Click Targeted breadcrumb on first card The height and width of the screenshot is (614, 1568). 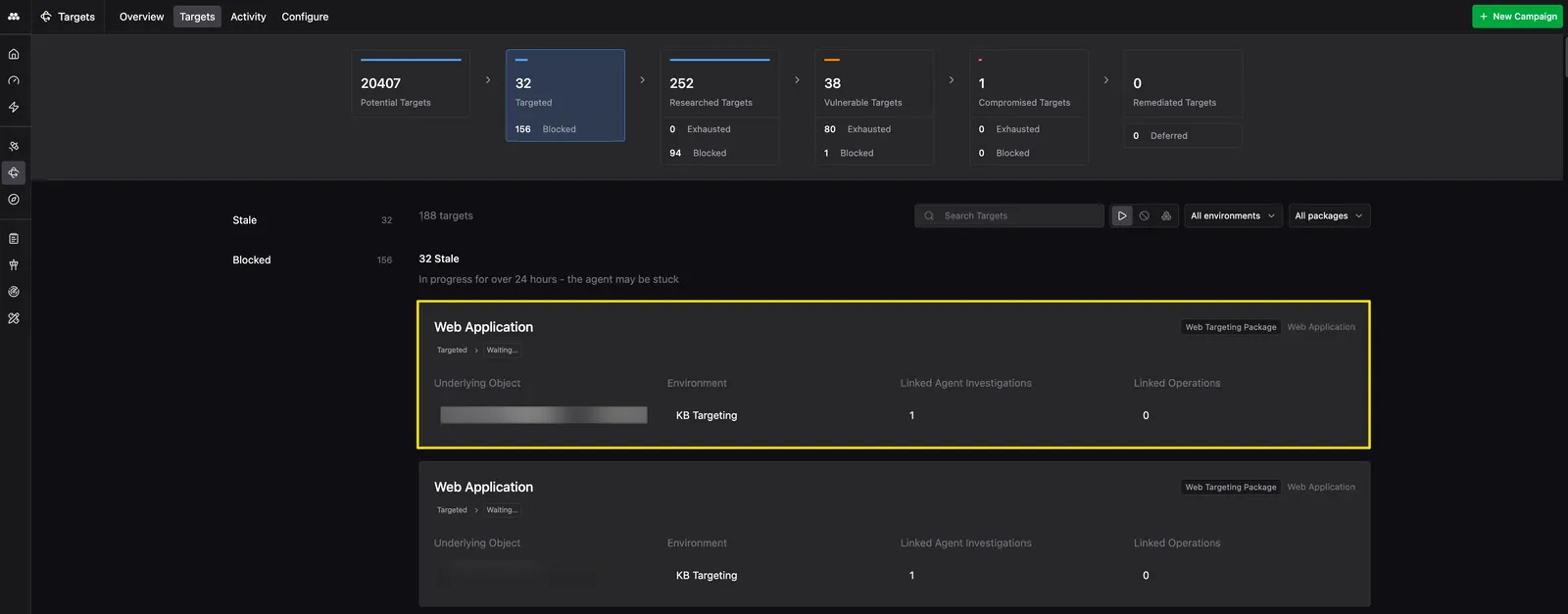coord(452,350)
